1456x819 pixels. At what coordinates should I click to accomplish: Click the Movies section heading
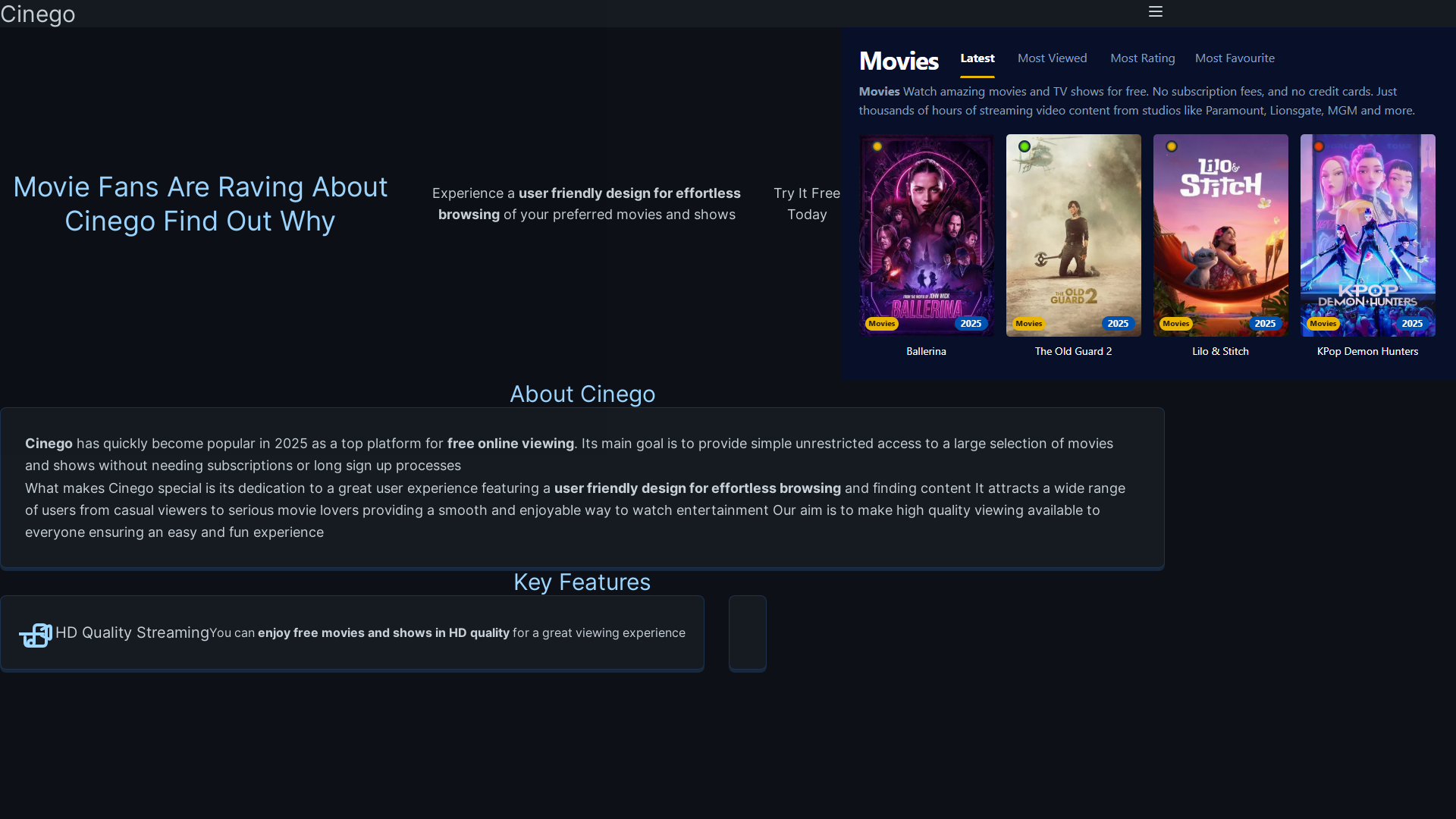[x=899, y=61]
